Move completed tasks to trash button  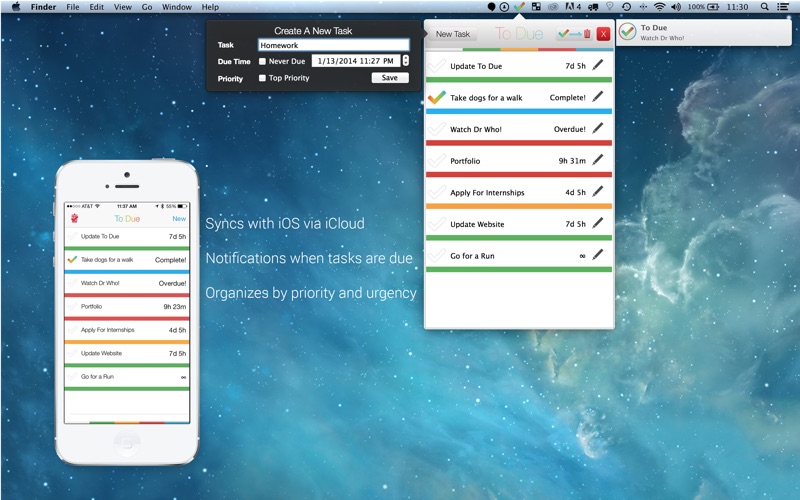(574, 34)
